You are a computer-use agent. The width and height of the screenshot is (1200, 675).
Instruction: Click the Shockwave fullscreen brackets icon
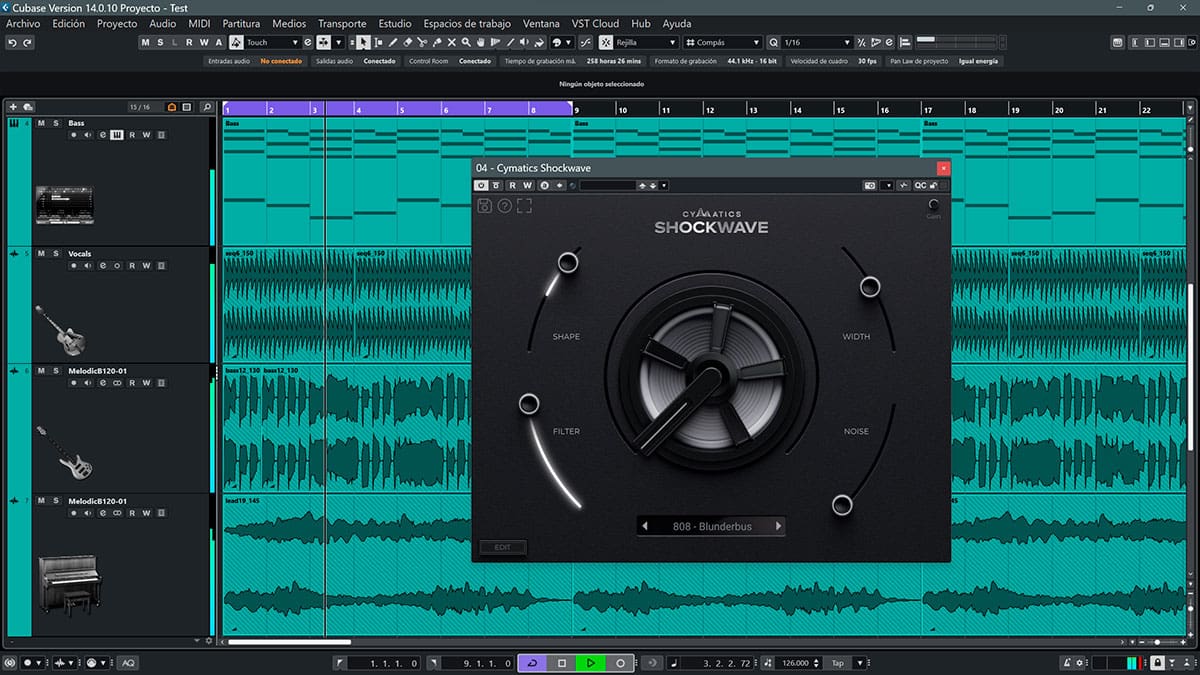coord(524,206)
